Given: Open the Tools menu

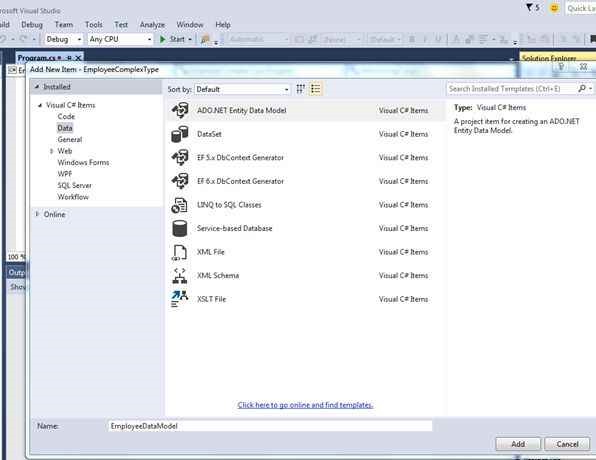Looking at the screenshot, I should [94, 25].
